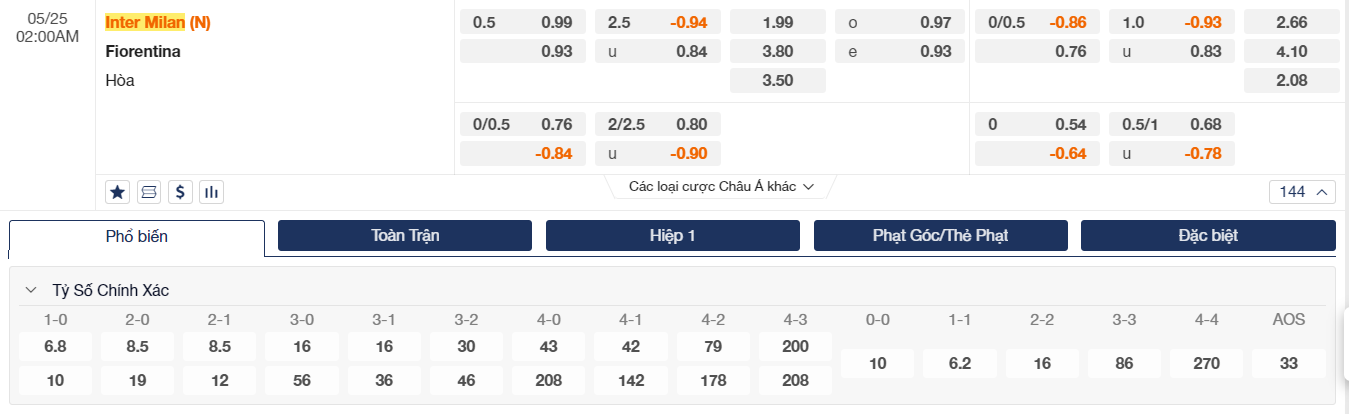Open the Toàn Trận tab
Viewport: 1349px width, 414px height.
pyautogui.click(x=405, y=236)
